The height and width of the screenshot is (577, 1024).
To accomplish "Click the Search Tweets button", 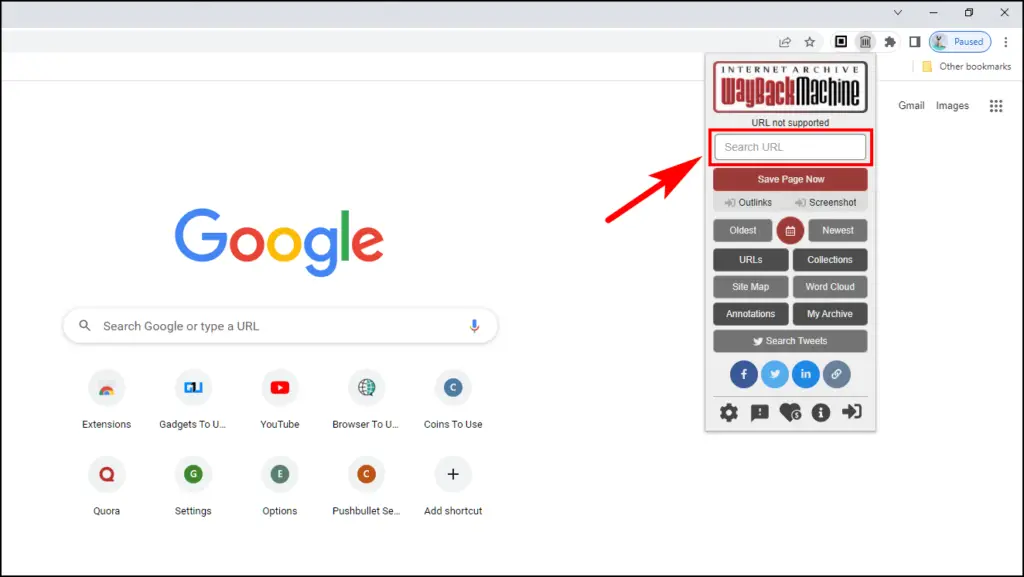I will click(x=790, y=341).
